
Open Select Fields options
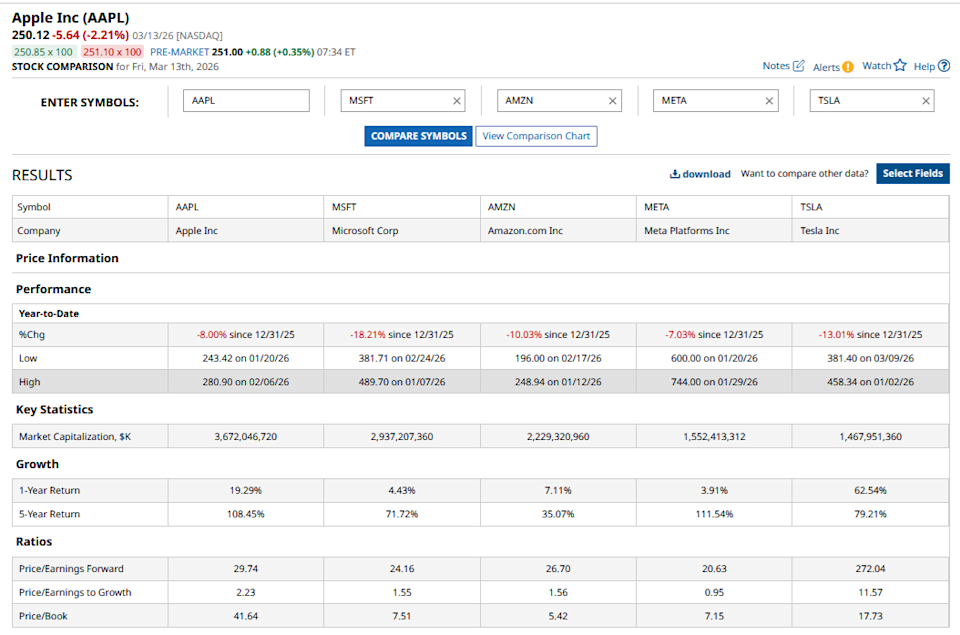[x=912, y=174]
